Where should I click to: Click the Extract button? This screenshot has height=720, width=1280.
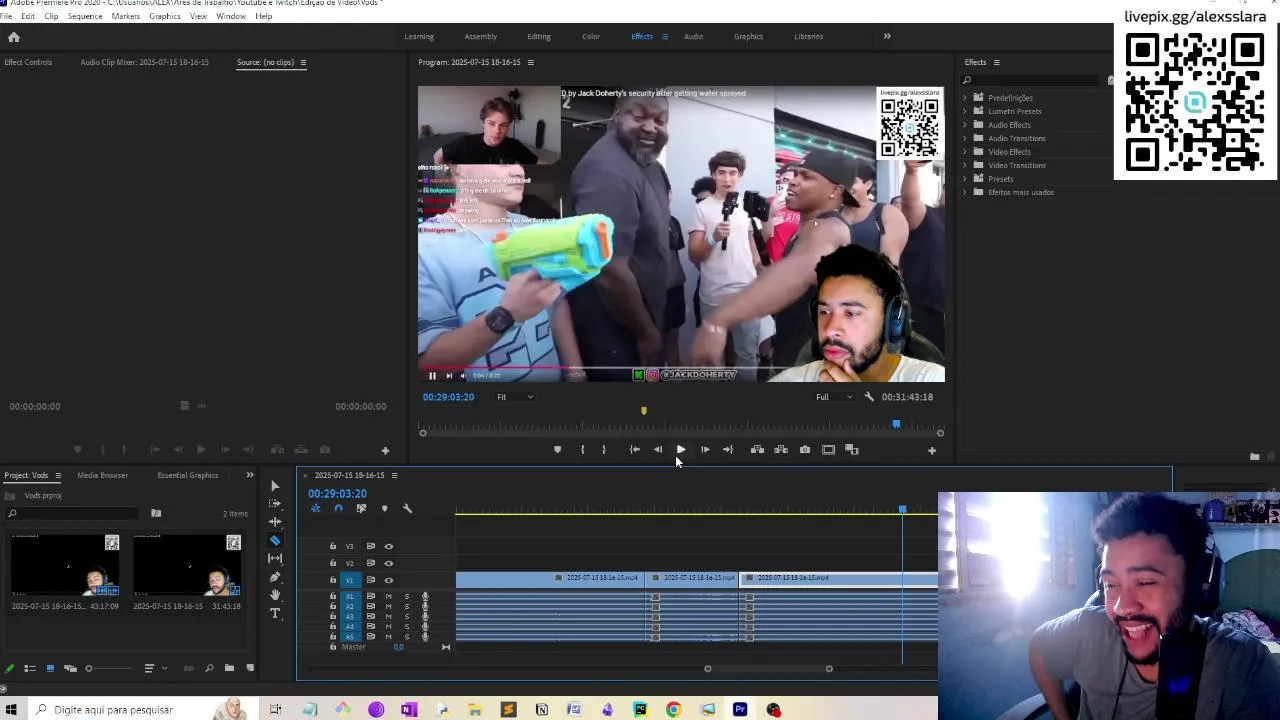(781, 450)
